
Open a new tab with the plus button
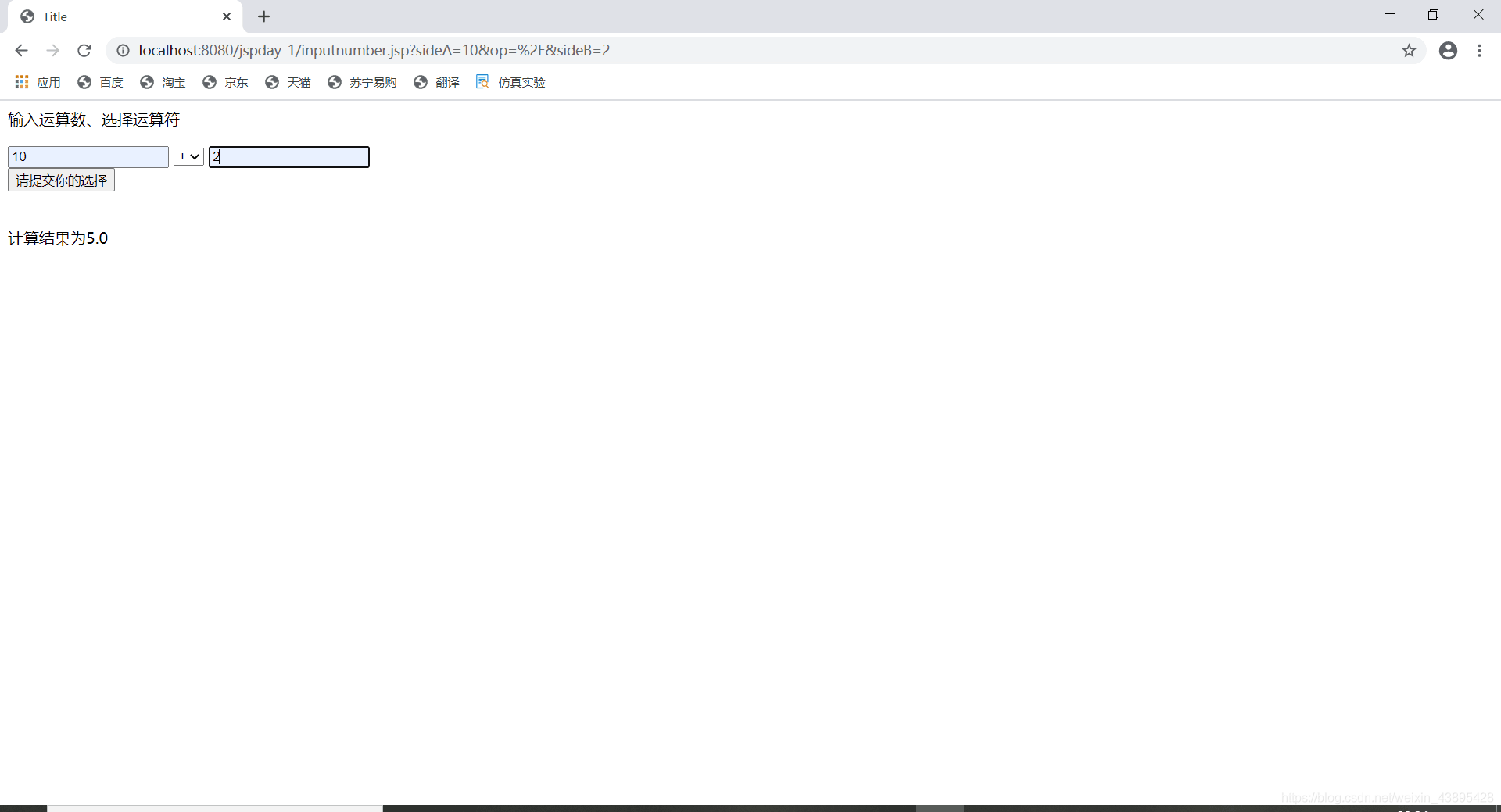tap(263, 16)
